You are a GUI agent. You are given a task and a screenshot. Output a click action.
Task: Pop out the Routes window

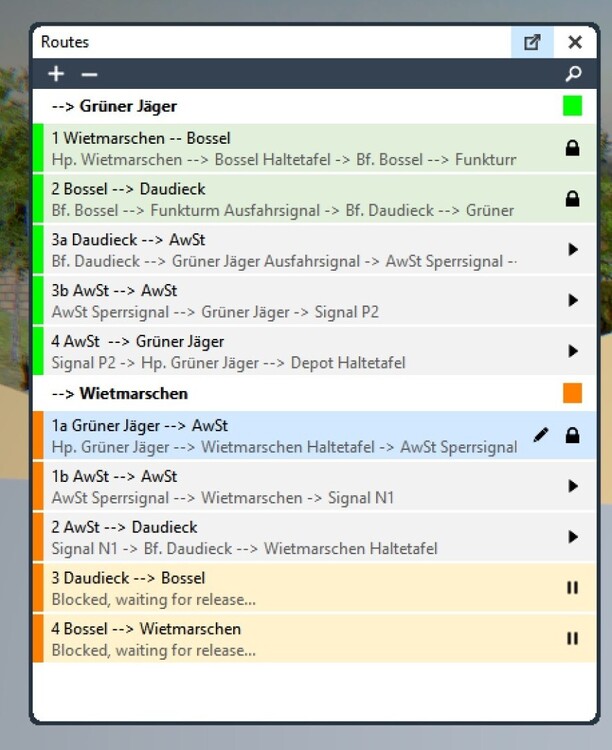(532, 42)
